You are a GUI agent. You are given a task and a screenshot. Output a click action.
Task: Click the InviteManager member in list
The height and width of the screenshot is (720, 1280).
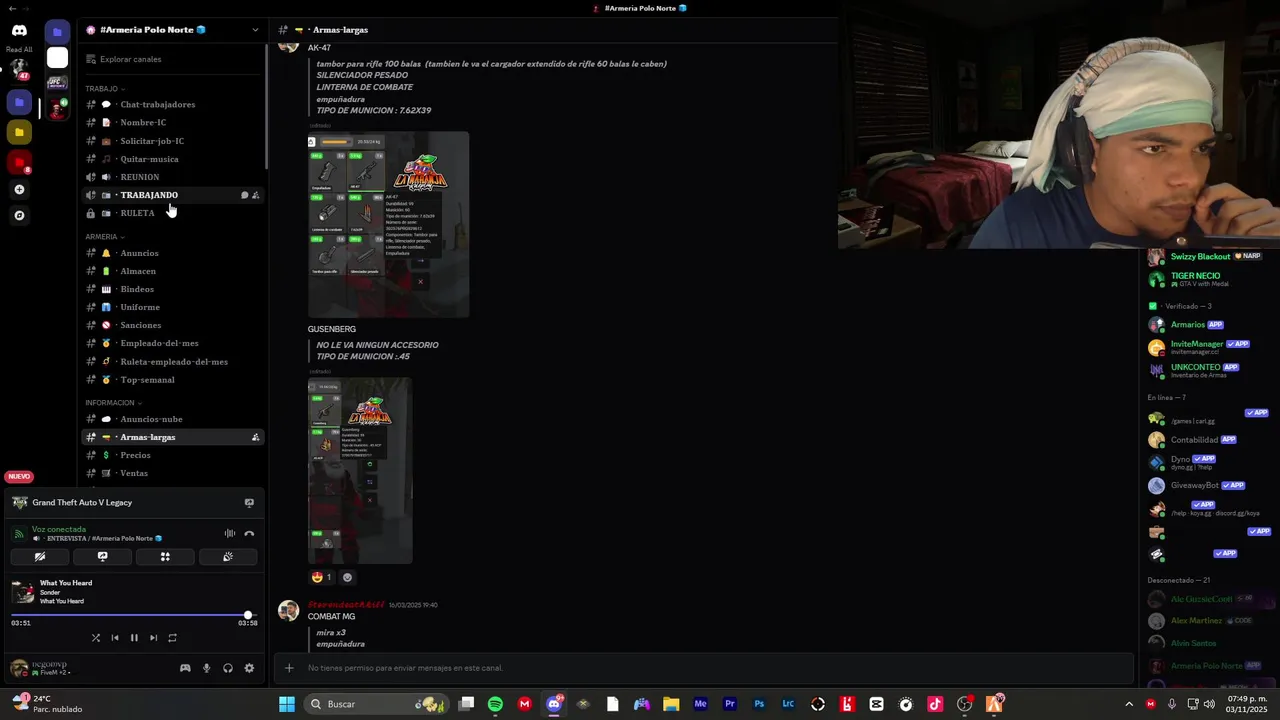coord(1208,347)
